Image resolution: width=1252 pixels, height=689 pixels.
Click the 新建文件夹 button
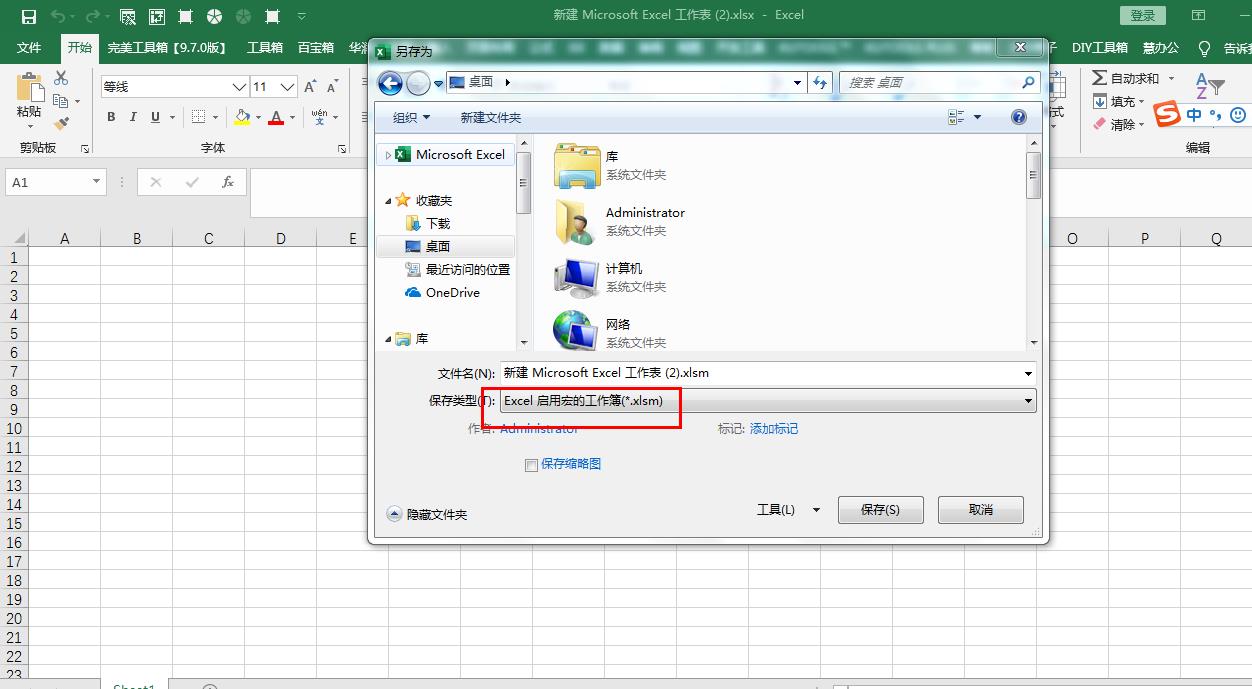pos(490,117)
